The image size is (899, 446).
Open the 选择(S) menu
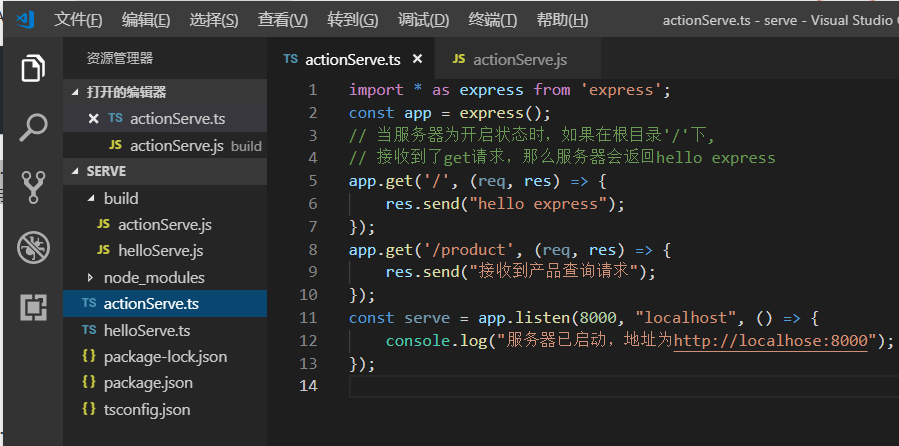pos(214,20)
